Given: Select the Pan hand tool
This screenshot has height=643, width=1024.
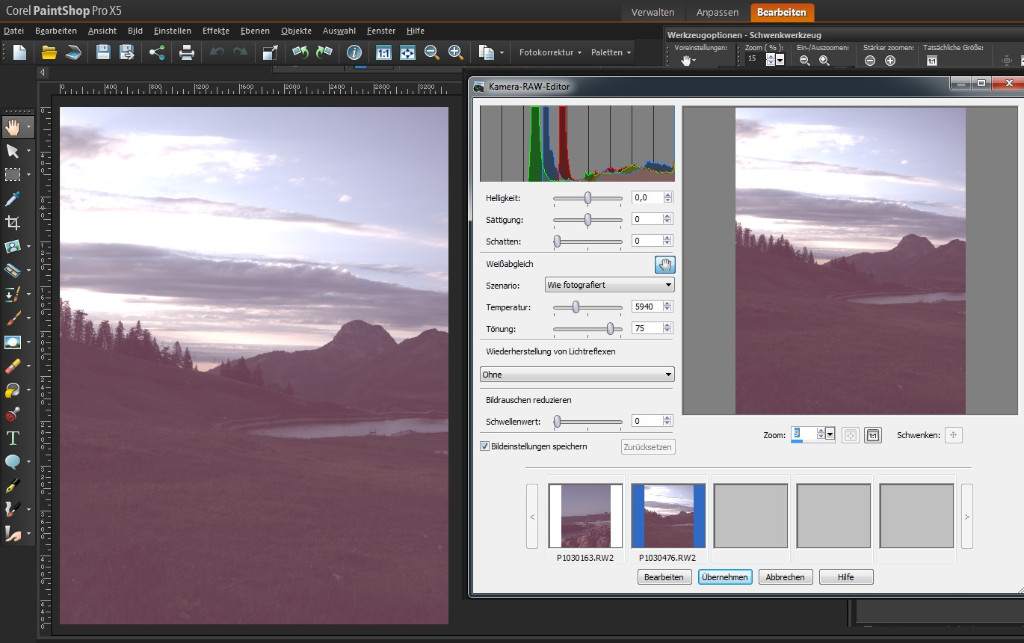Looking at the screenshot, I should 12,127.
